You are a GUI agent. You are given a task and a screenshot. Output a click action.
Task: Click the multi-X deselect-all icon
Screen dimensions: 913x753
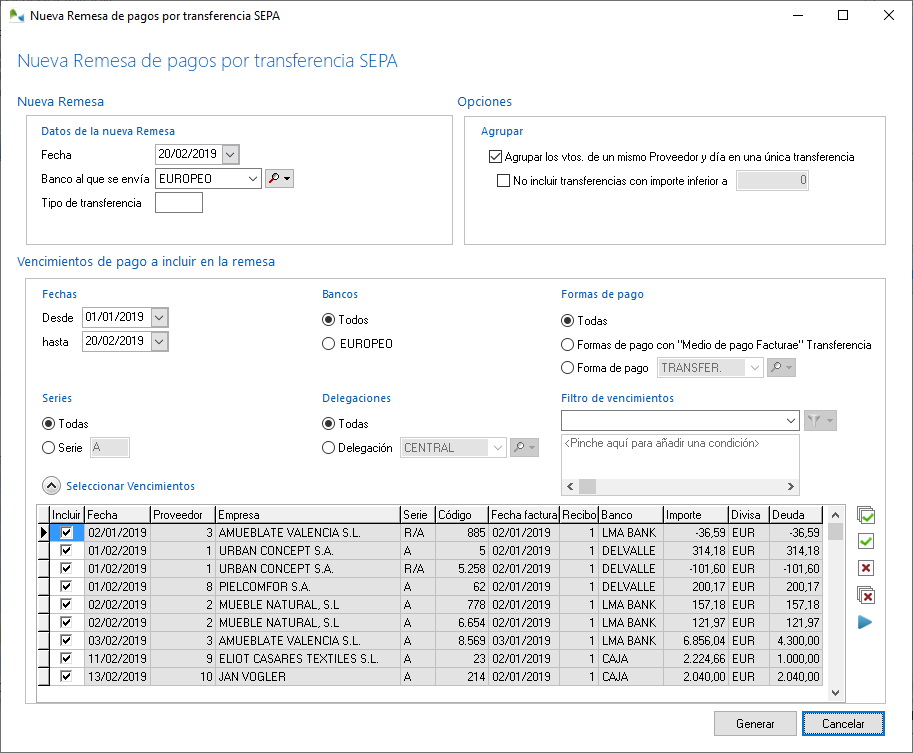tap(866, 592)
